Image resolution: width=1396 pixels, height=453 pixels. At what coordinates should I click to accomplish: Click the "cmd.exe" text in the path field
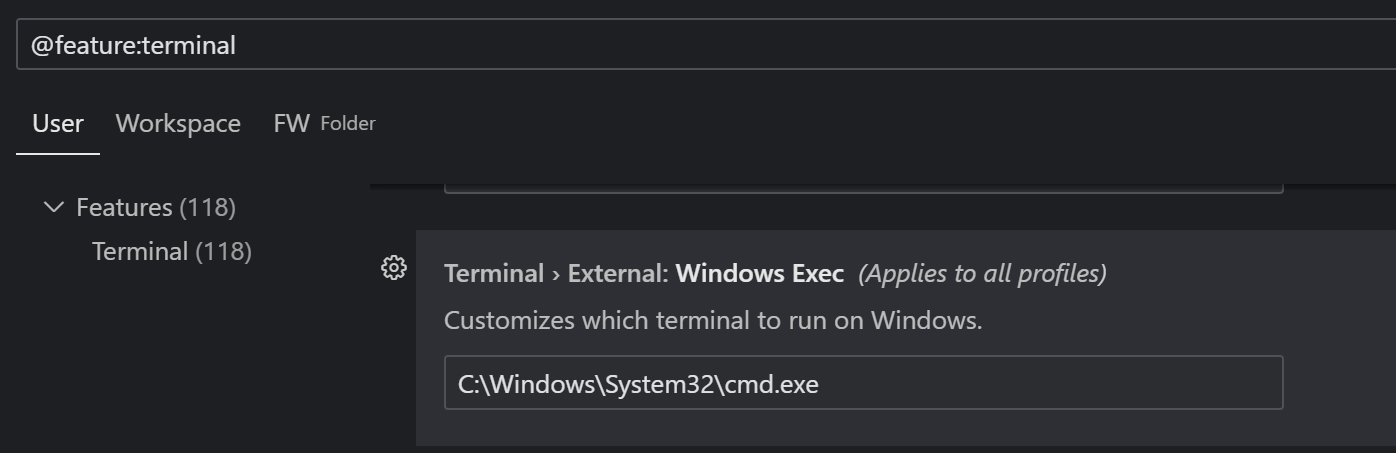point(779,384)
